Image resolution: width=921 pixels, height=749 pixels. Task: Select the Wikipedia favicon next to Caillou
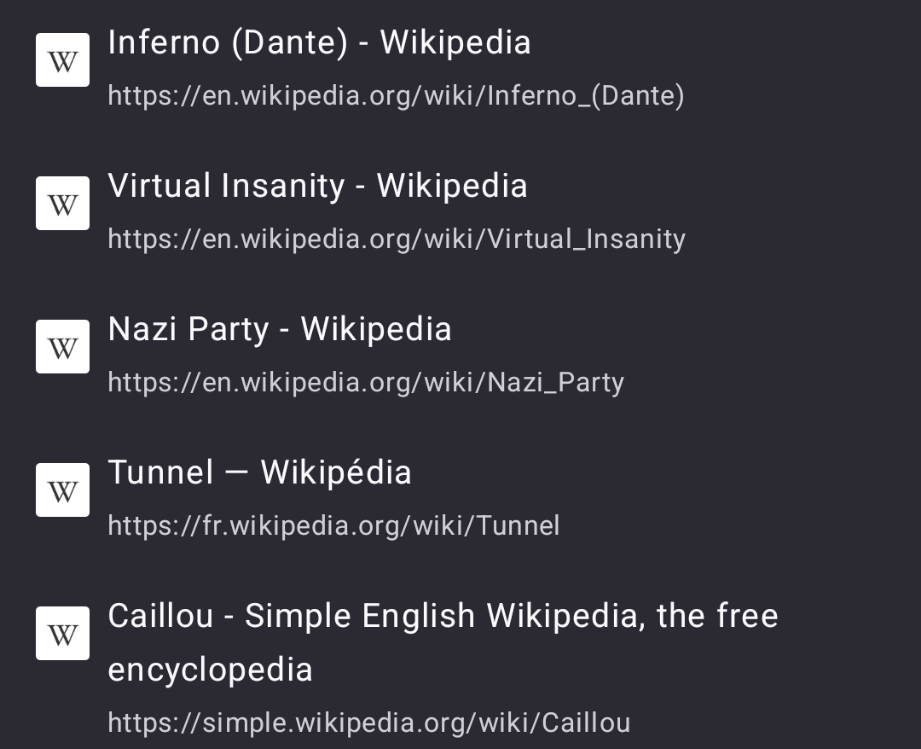pyautogui.click(x=62, y=633)
